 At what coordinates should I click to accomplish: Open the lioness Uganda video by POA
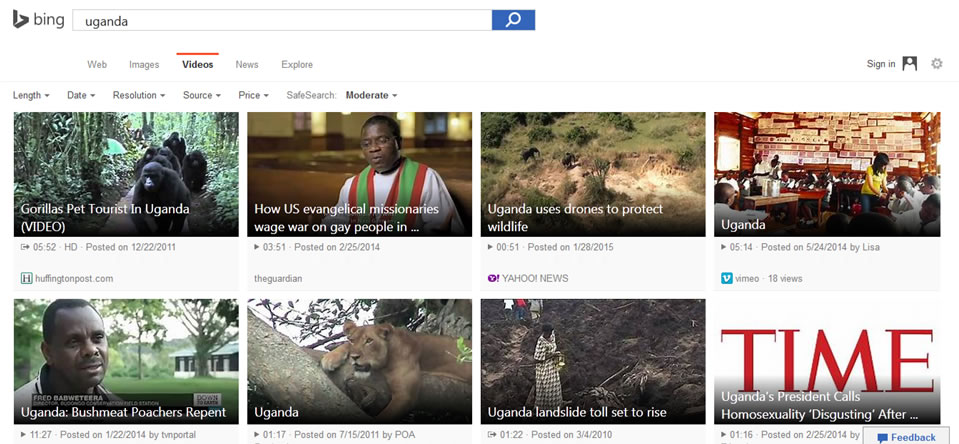click(360, 361)
